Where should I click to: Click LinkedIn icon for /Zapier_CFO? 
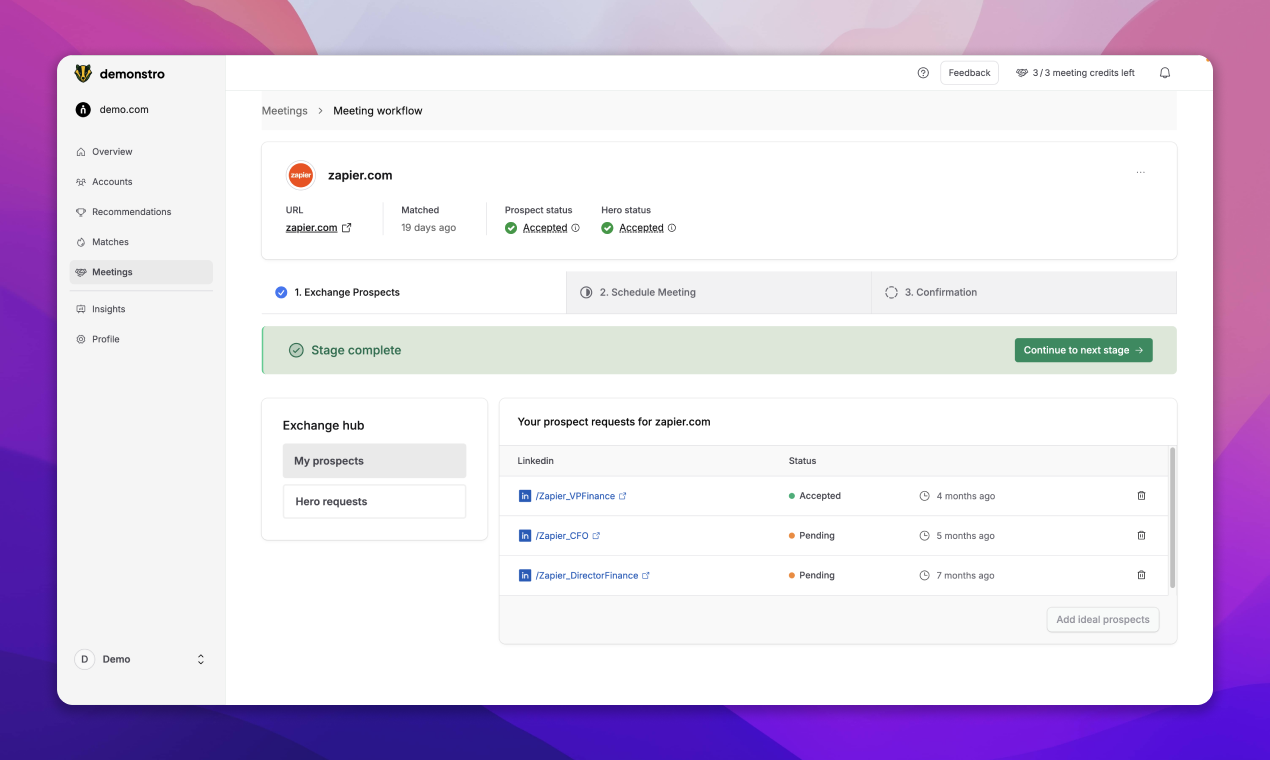525,536
